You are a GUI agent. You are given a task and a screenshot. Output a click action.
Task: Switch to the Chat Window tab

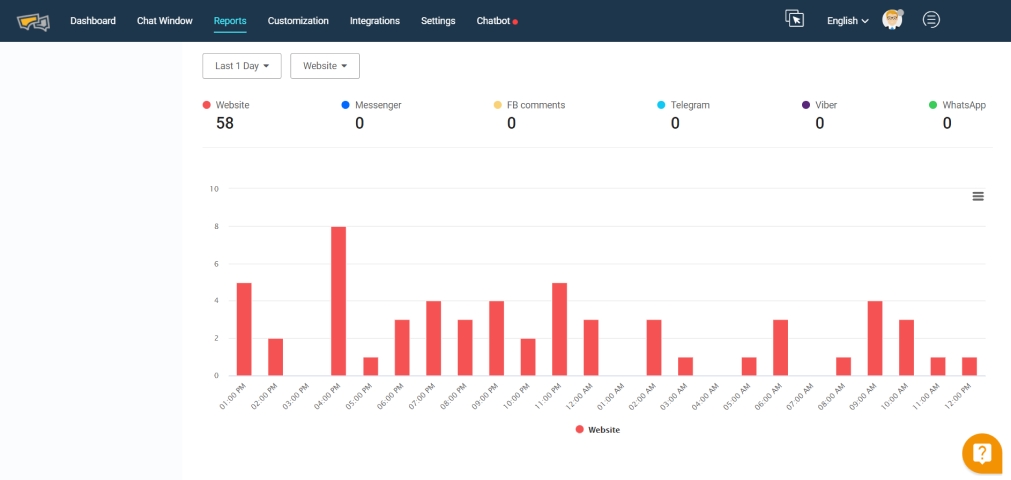[x=165, y=21]
